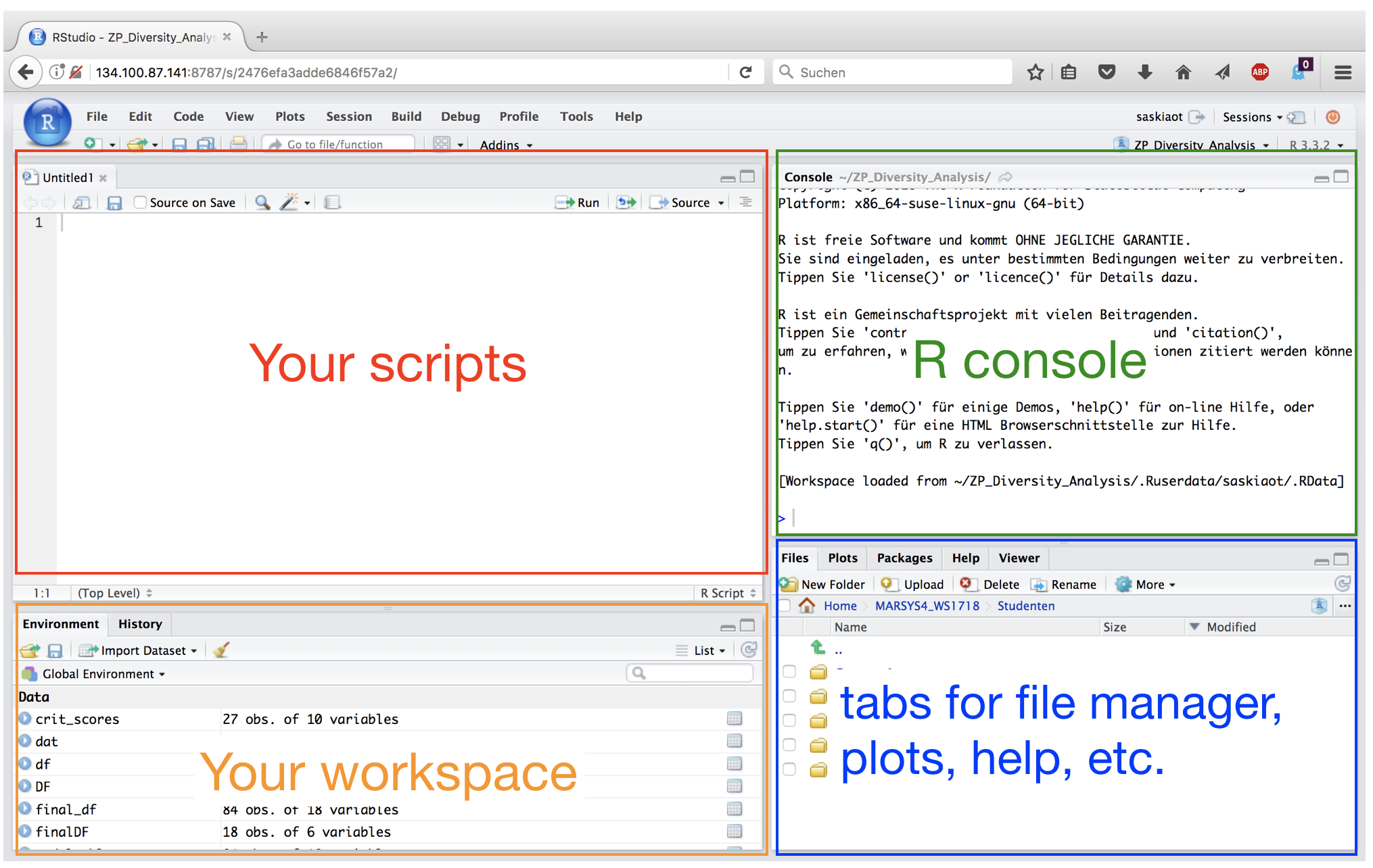This screenshot has height=868, width=1373.
Task: Tick the checkbox of the first folder
Action: 789,672
